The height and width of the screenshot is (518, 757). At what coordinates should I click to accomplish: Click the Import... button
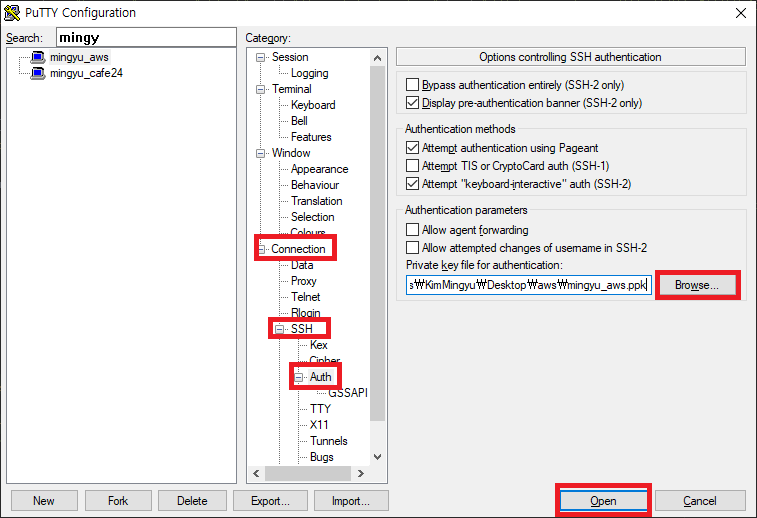tap(351, 501)
